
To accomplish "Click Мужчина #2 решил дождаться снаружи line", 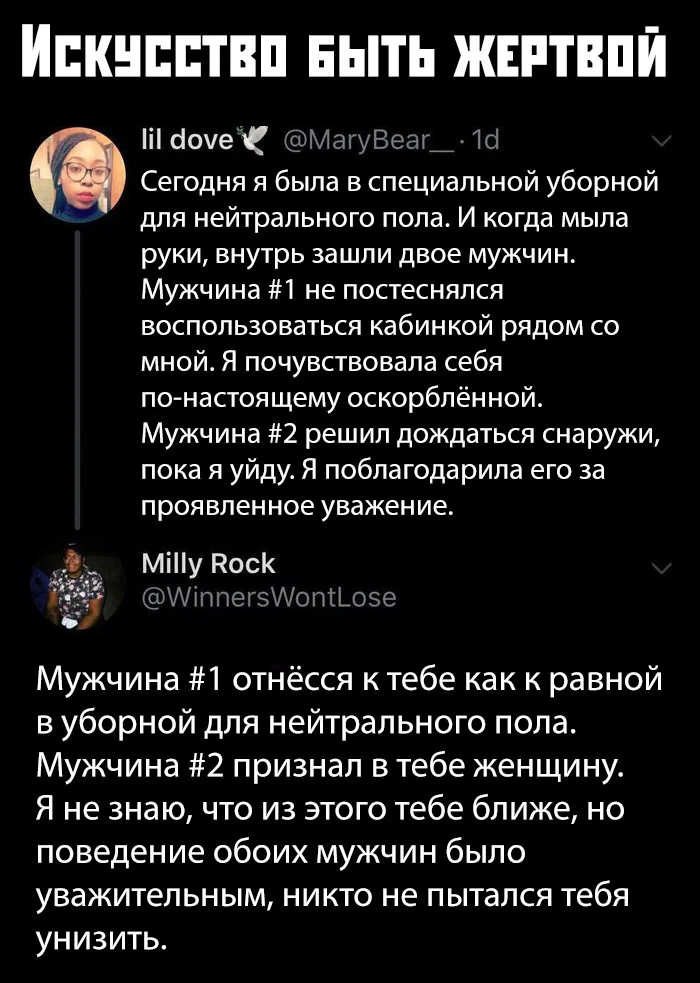I will point(400,433).
